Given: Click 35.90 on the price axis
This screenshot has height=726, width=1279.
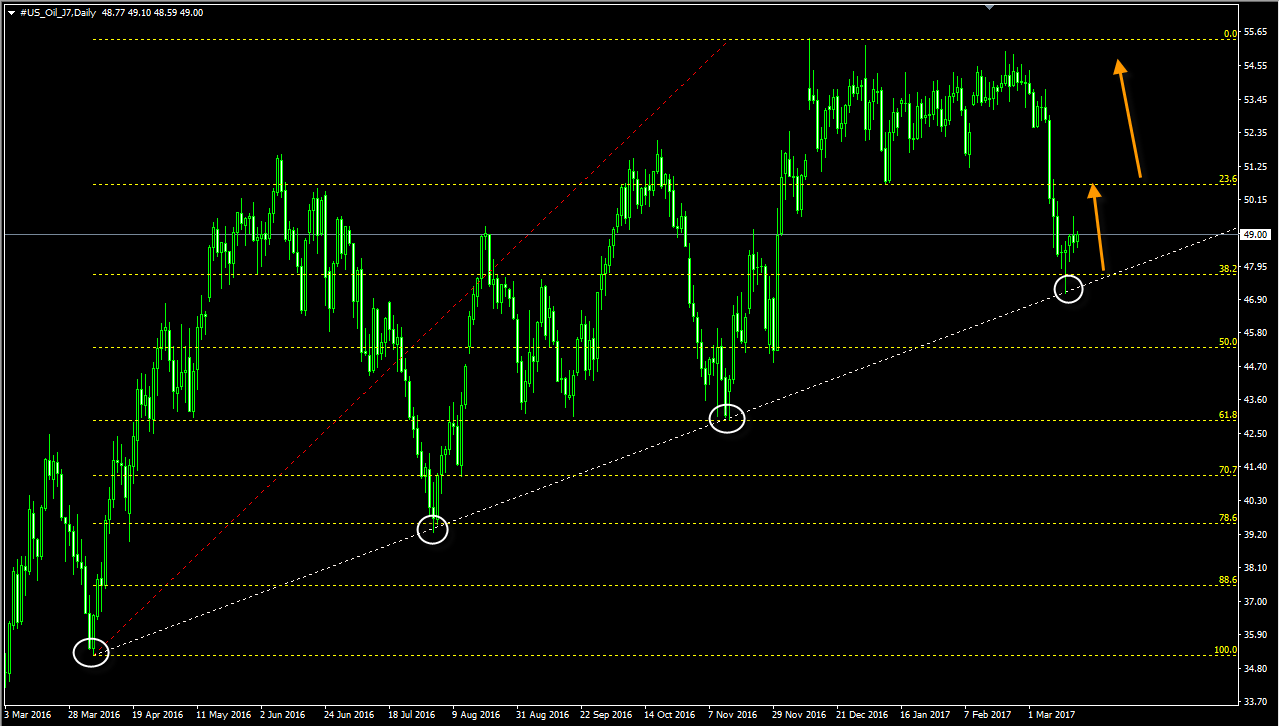Looking at the screenshot, I should (x=1255, y=634).
